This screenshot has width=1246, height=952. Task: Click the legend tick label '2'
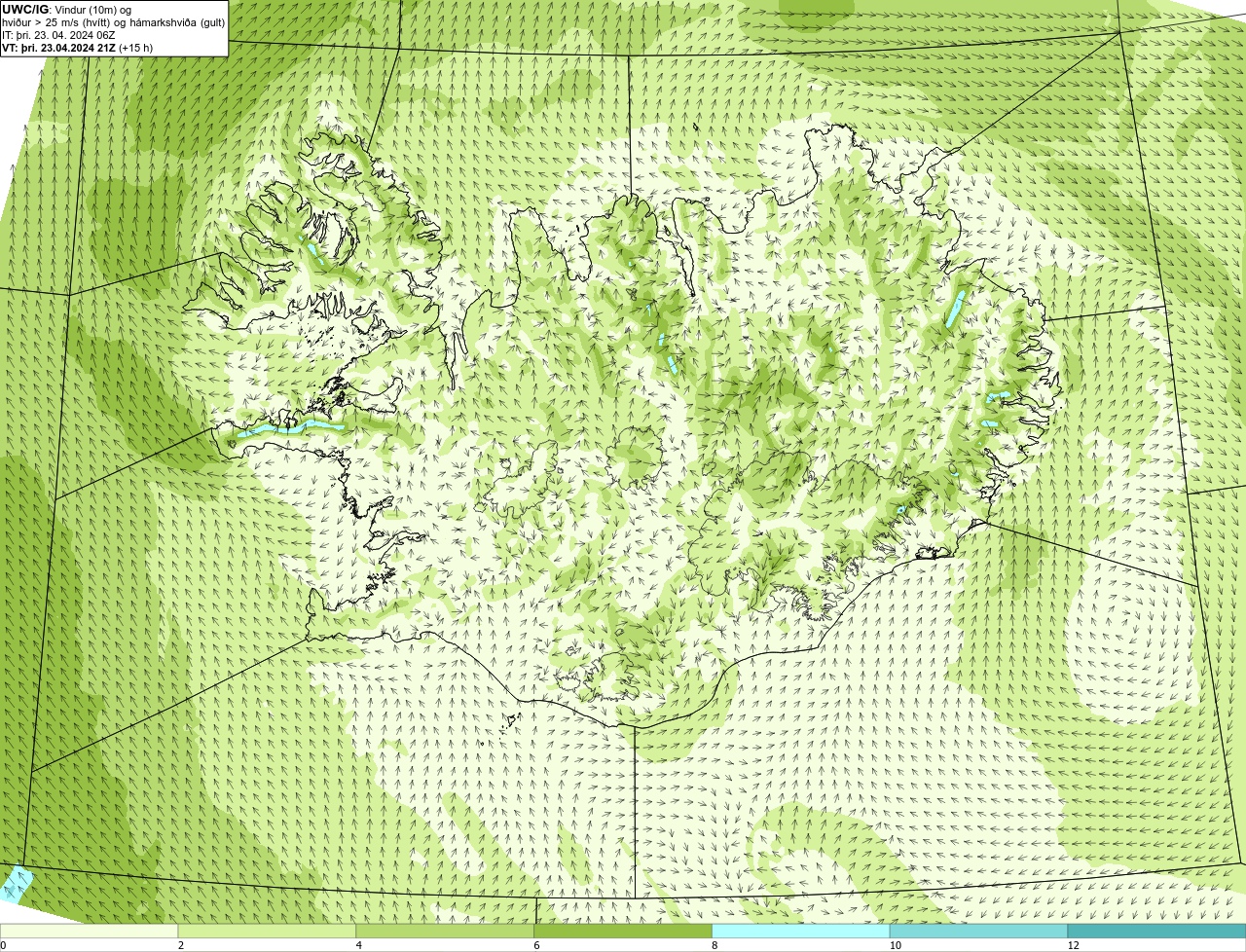(x=181, y=945)
